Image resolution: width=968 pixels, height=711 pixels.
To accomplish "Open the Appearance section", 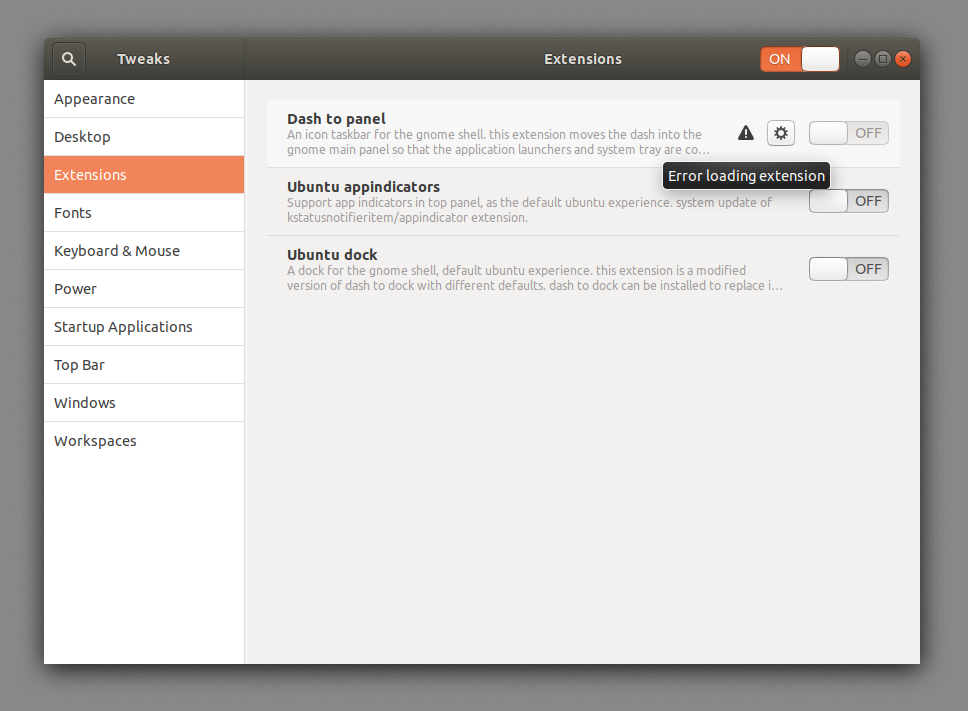I will tap(144, 99).
